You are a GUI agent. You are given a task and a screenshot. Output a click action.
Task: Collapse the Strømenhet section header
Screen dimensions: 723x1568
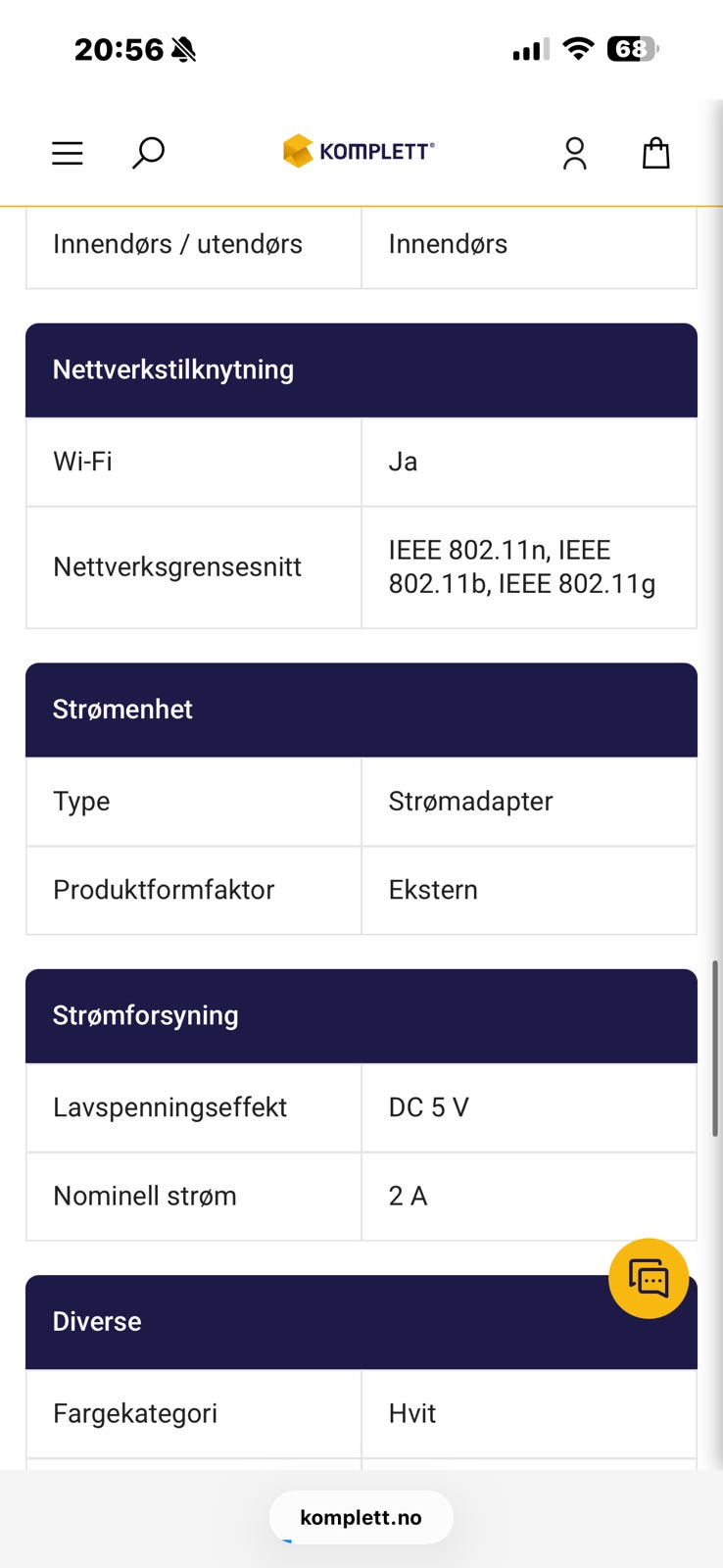click(x=361, y=710)
